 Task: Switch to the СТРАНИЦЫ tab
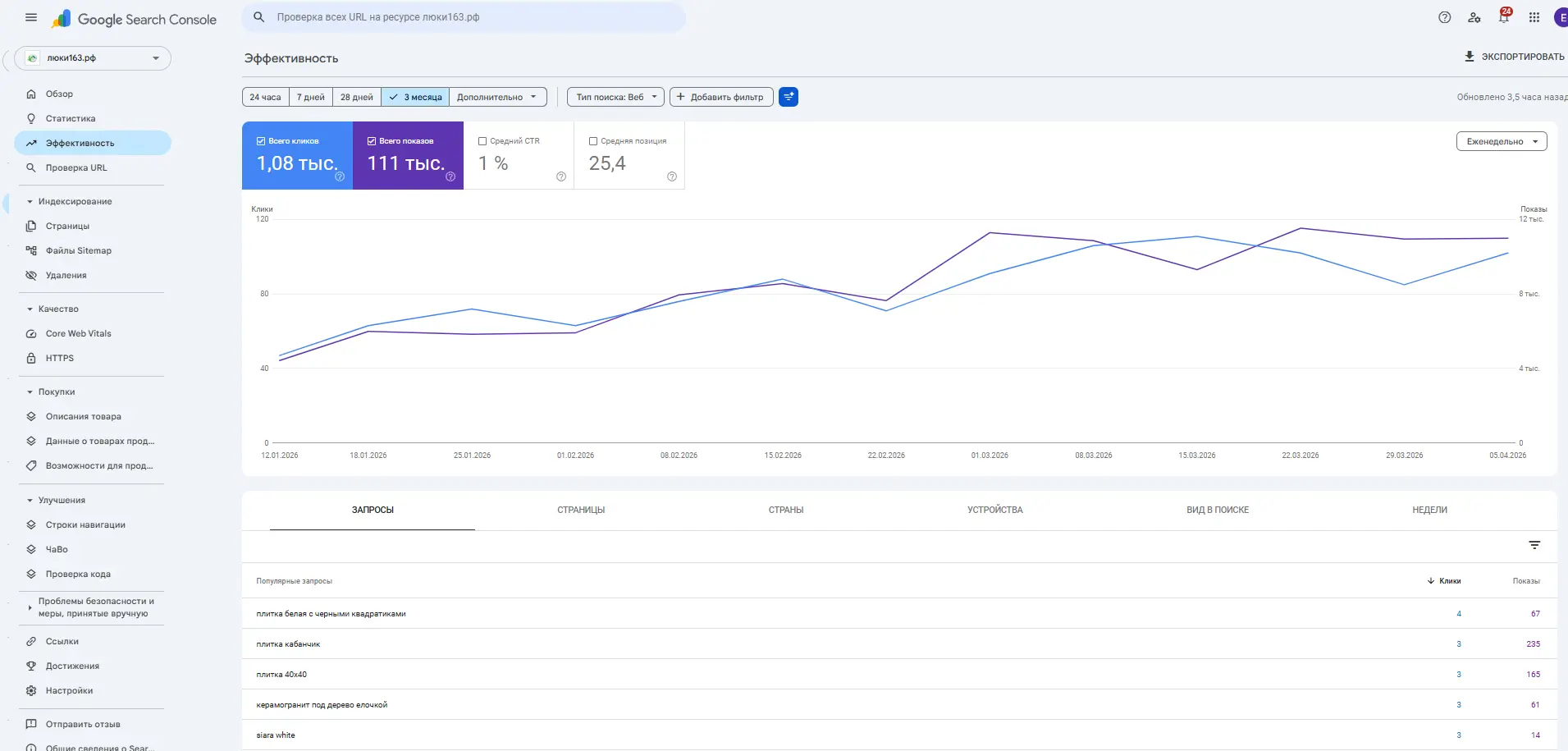coord(581,510)
